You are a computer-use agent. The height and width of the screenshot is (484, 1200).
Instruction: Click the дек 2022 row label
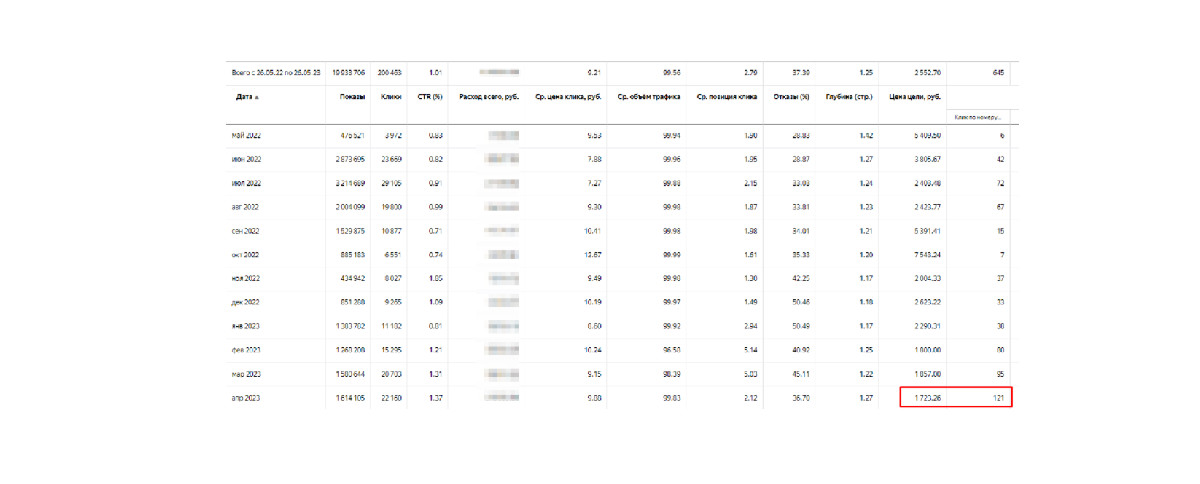coord(247,301)
